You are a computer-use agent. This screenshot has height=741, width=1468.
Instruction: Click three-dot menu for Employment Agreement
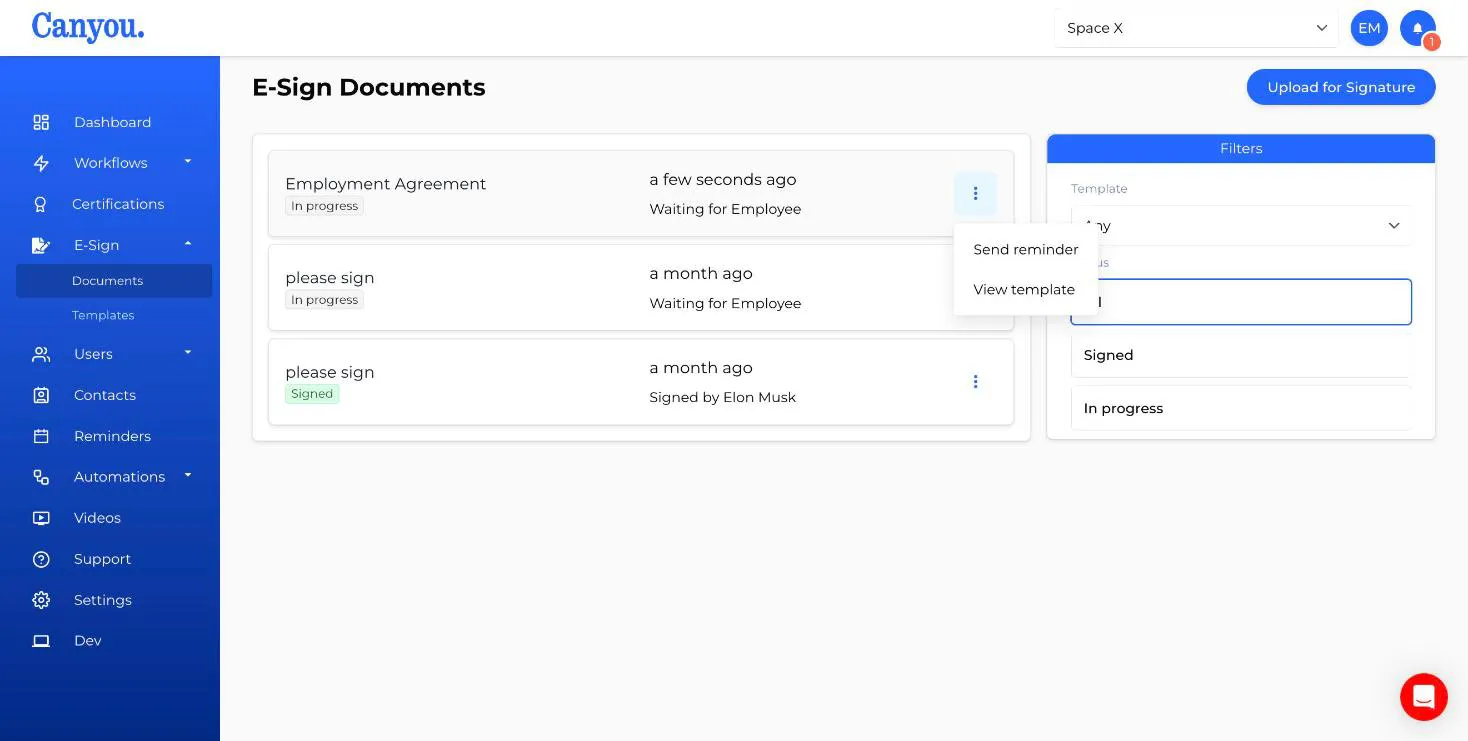[x=975, y=193]
